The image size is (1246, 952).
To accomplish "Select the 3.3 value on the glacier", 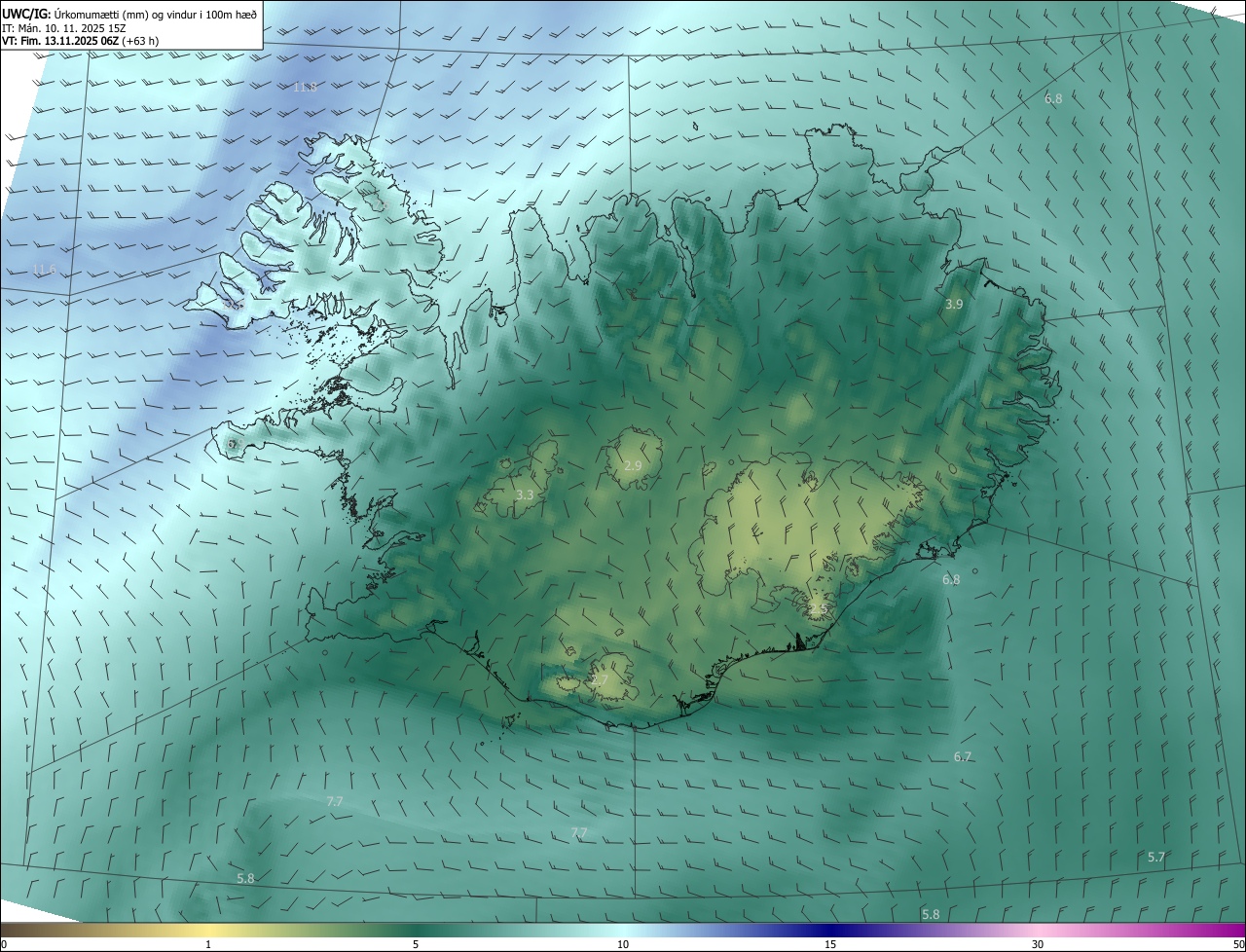I will 525,495.
